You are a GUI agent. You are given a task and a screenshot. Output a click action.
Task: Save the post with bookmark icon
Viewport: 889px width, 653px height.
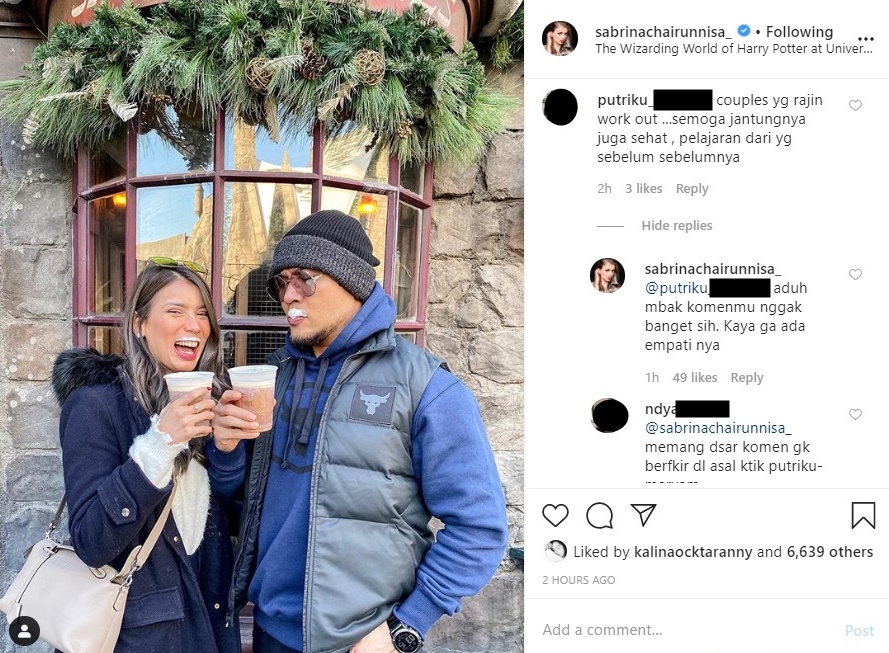pyautogui.click(x=863, y=515)
